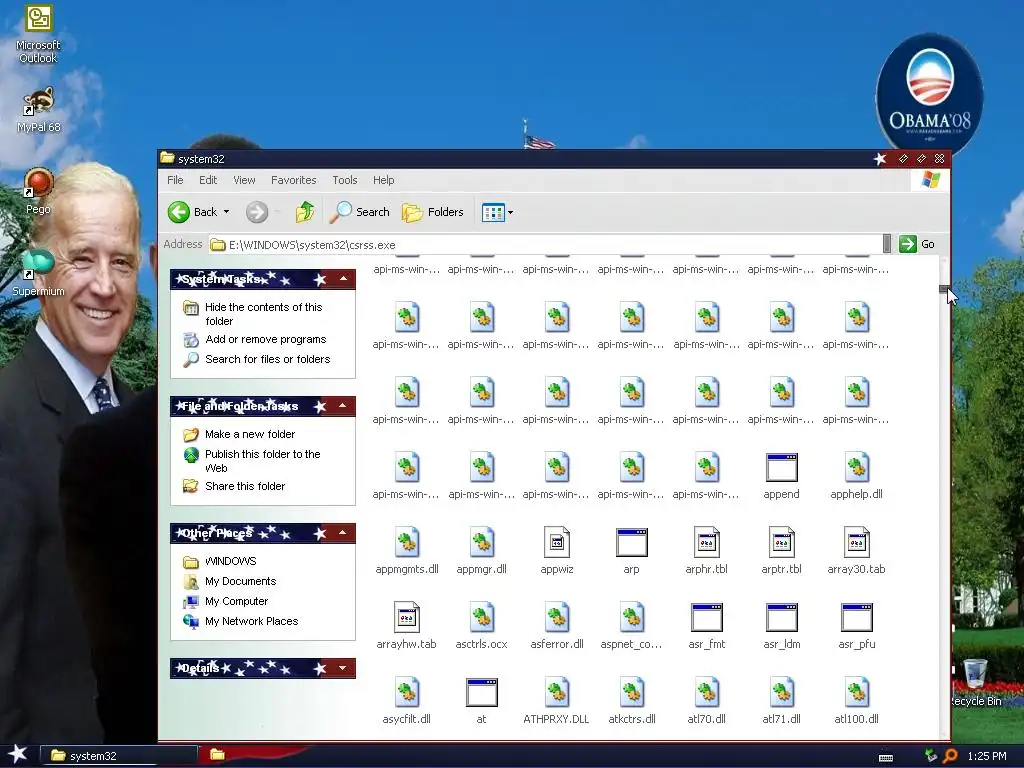Click the Forward navigation button

pos(257,212)
